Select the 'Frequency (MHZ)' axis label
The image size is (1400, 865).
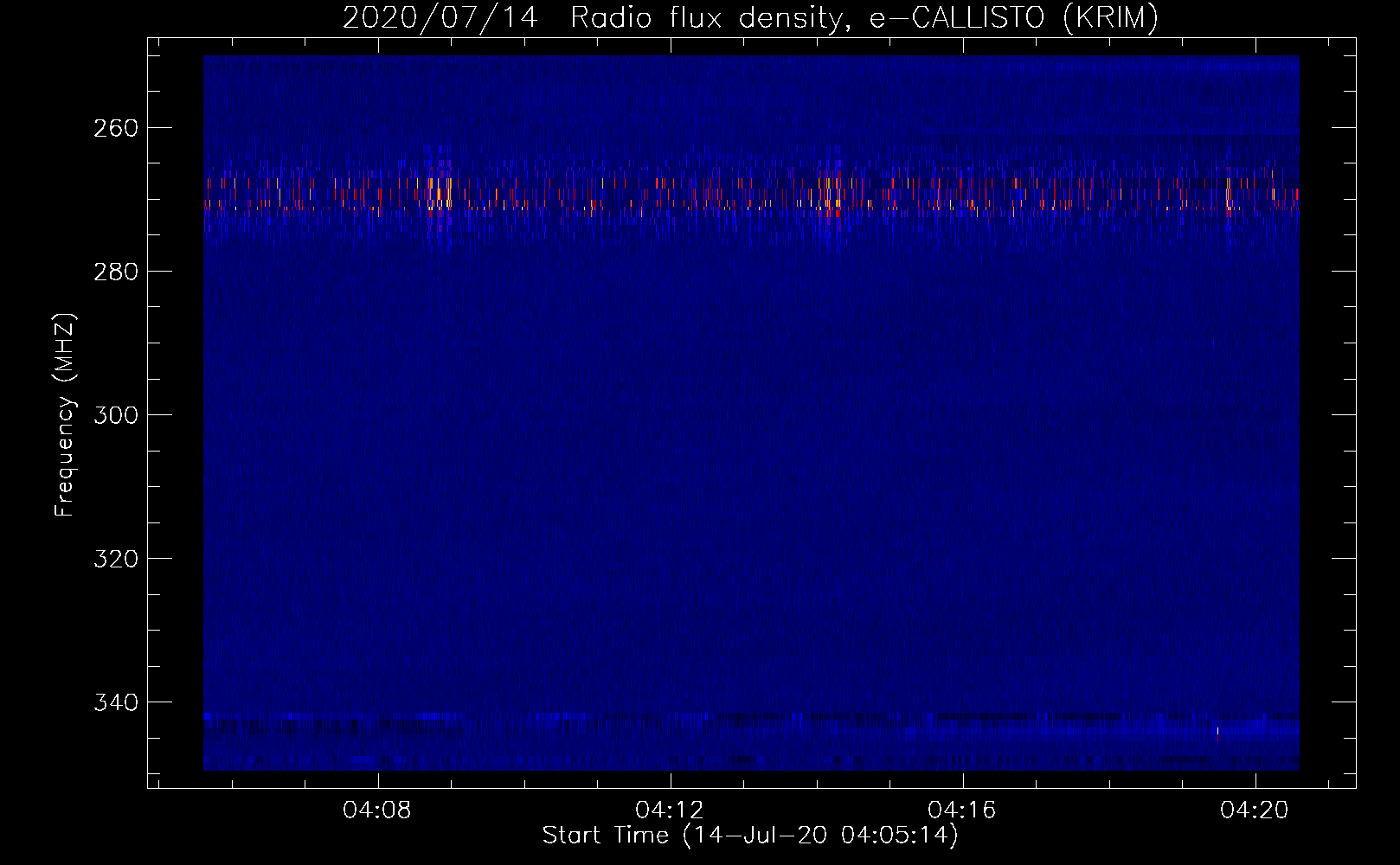coord(65,414)
